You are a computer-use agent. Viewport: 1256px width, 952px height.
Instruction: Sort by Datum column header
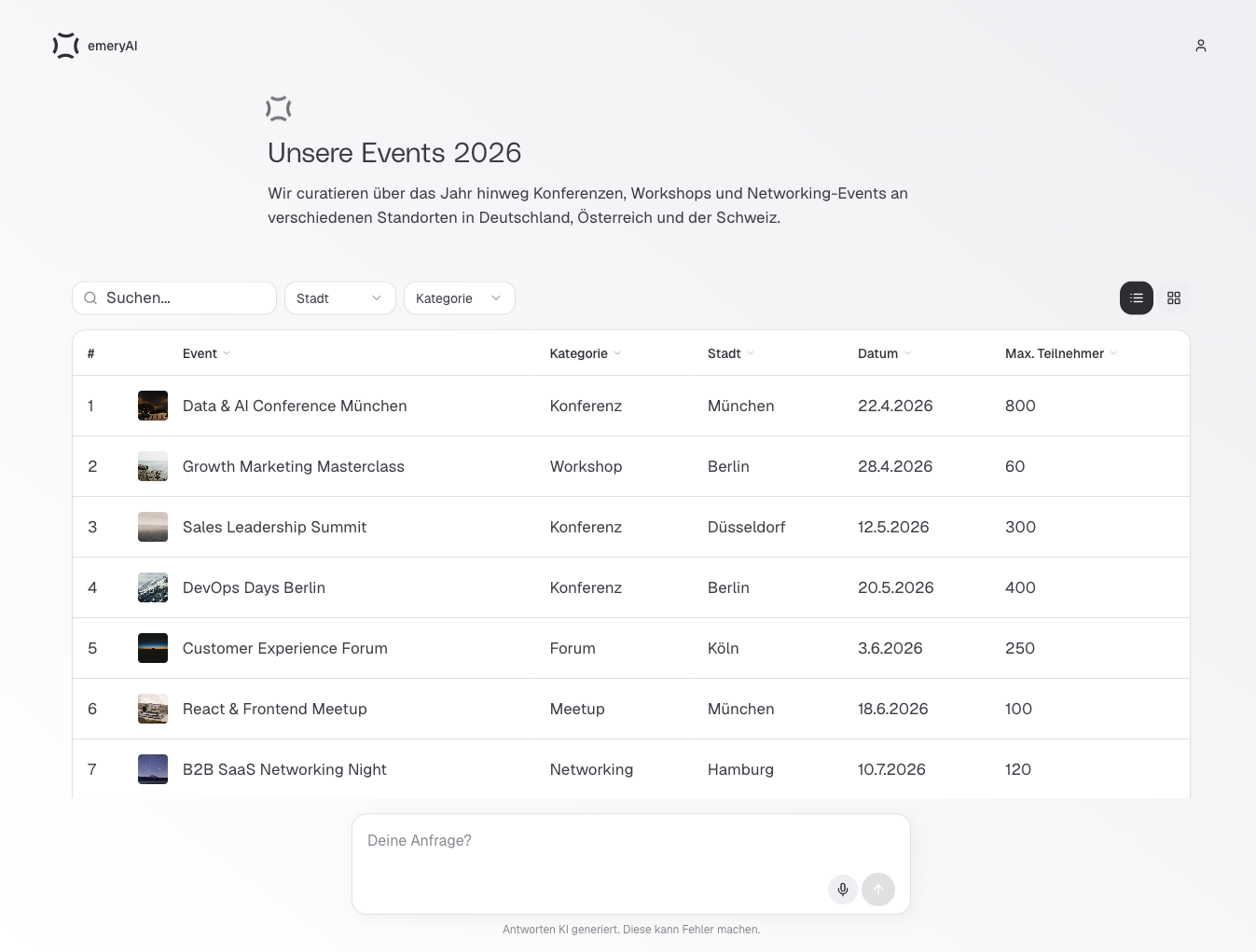pos(884,353)
